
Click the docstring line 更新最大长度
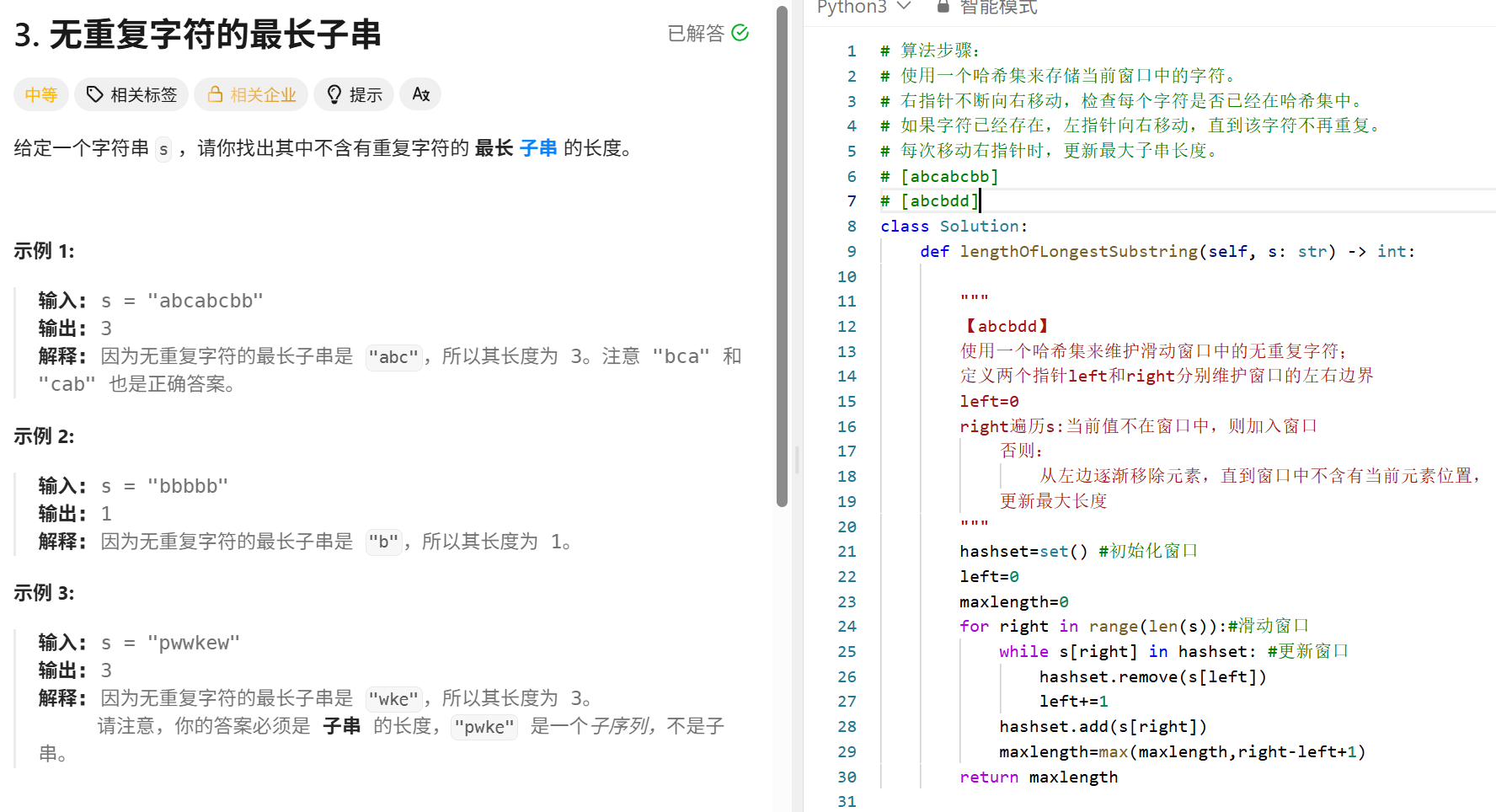[1053, 501]
